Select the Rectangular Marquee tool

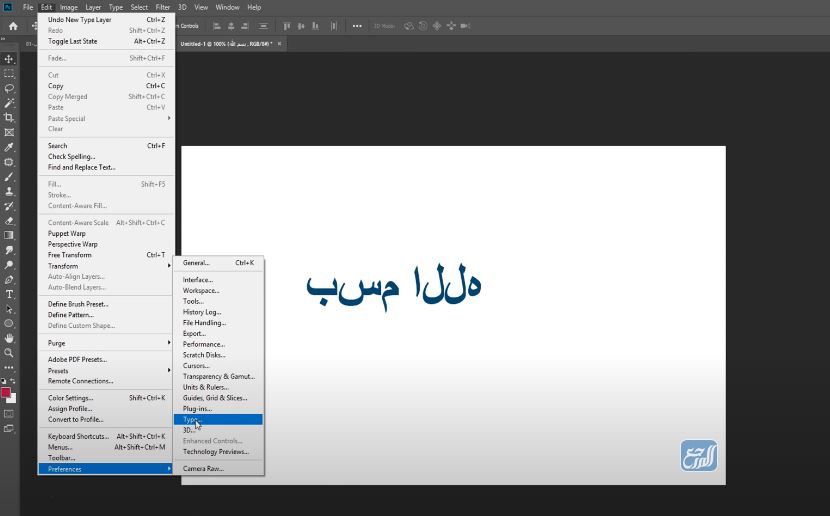9,74
